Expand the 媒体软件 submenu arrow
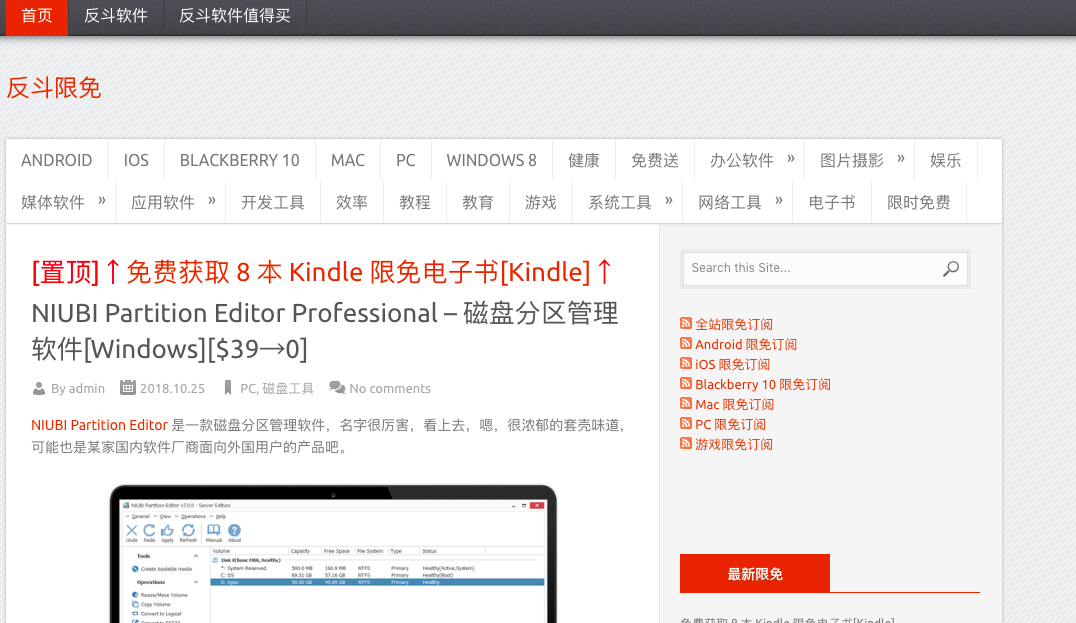Screen dimensions: 1076x623 [x=102, y=200]
